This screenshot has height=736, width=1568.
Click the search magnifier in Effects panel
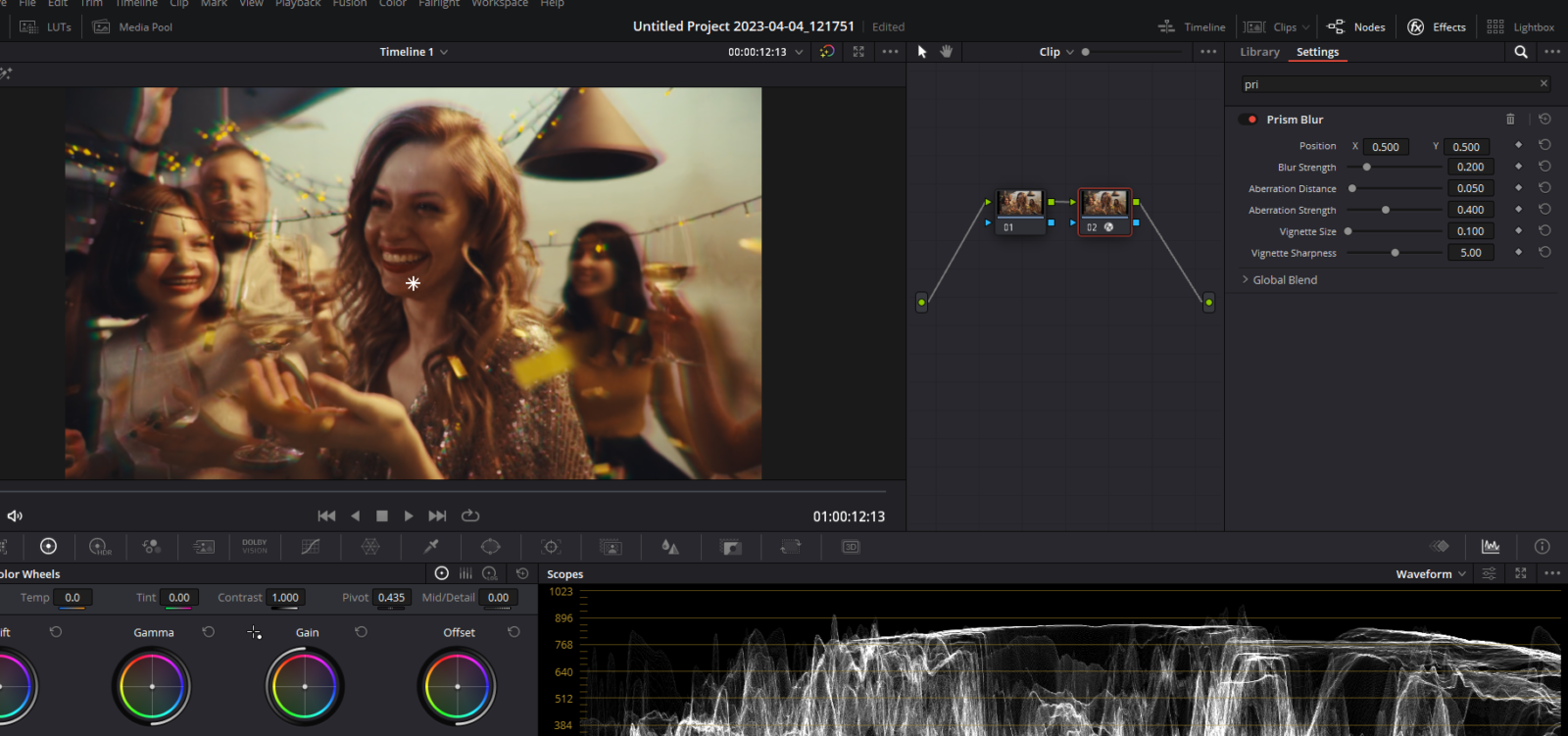pos(1521,52)
